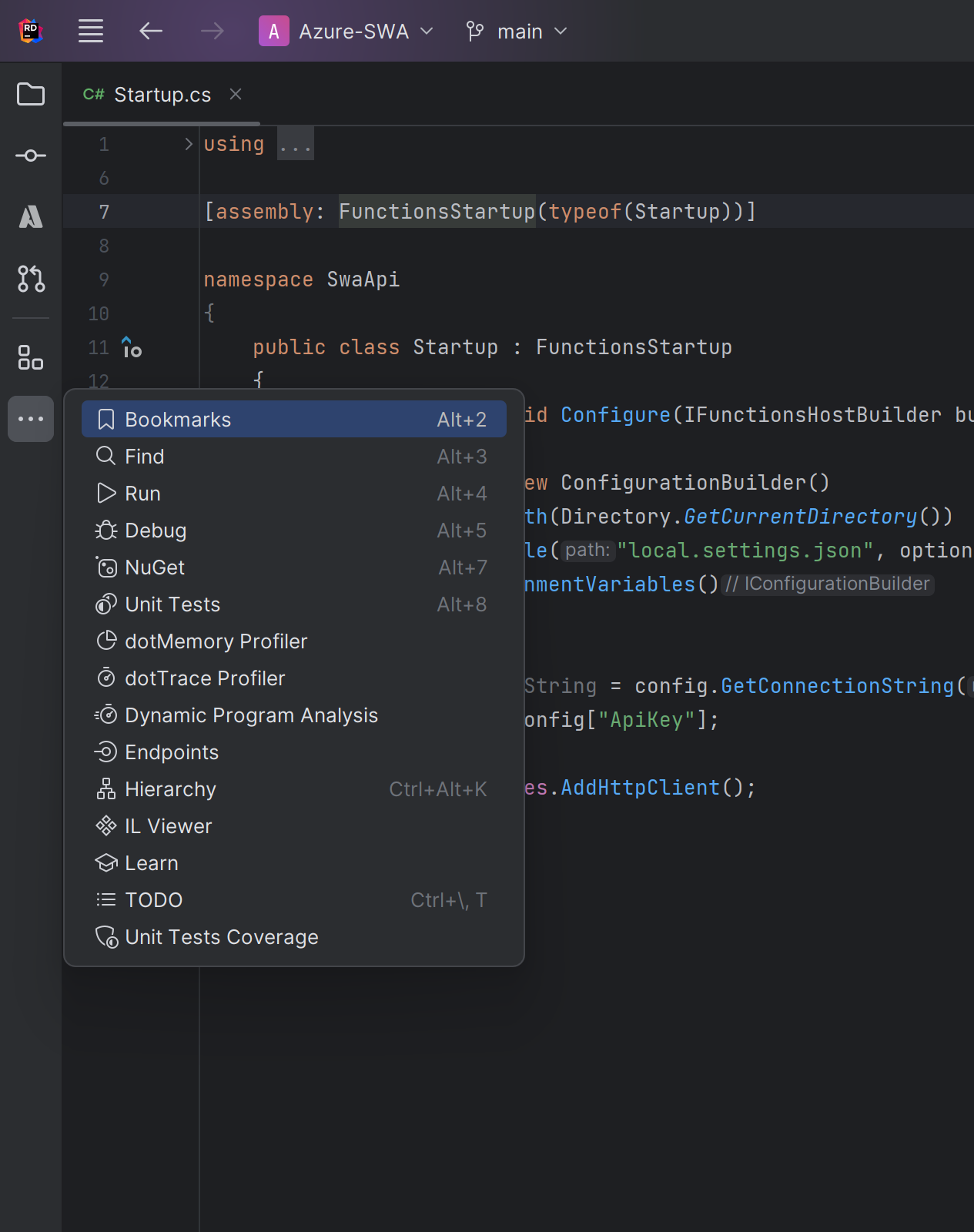Click the purple Azure-SWA project badge
This screenshot has height=1232, width=974.
click(x=273, y=32)
